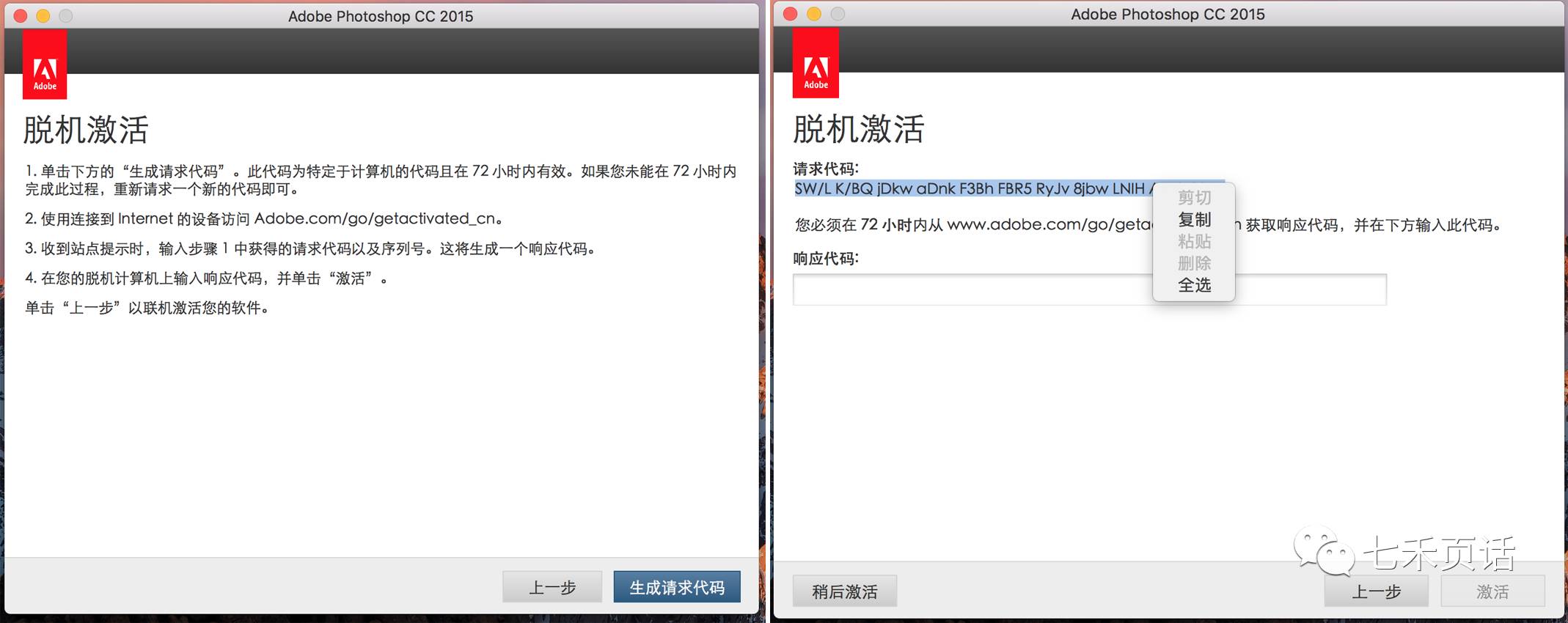This screenshot has width=1568, height=623.
Task: Click 上一步 button in right window
Action: pos(1376,591)
